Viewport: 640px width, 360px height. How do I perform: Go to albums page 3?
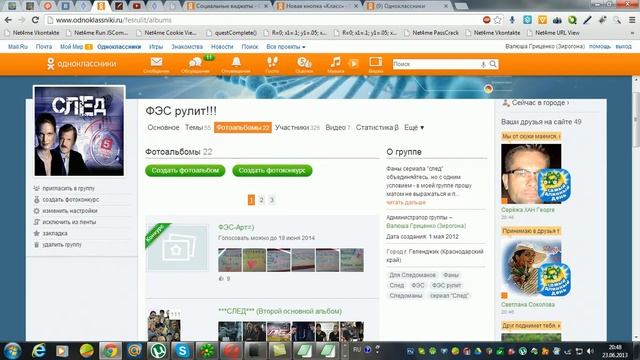pyautogui.click(x=271, y=200)
